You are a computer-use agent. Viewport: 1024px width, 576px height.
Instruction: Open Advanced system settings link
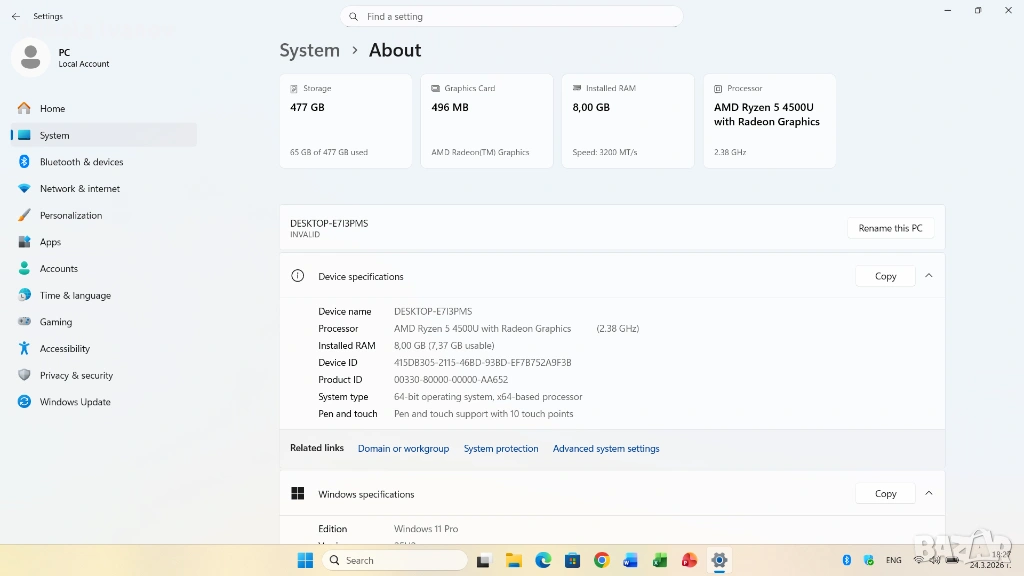pos(606,449)
